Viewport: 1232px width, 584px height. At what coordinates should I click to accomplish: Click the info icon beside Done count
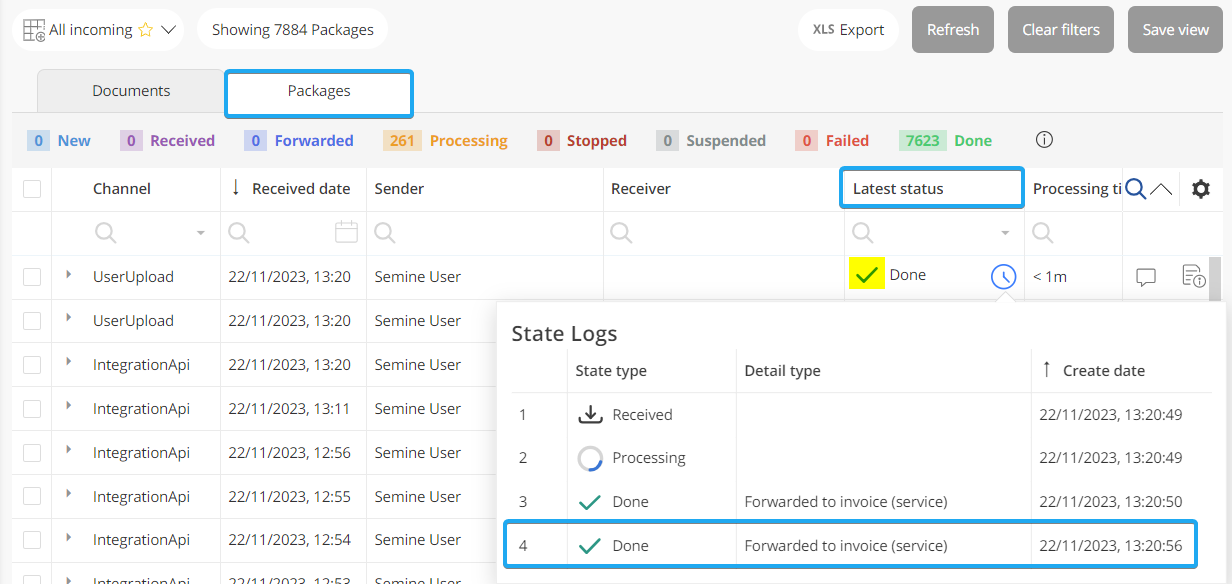pyautogui.click(x=1044, y=140)
